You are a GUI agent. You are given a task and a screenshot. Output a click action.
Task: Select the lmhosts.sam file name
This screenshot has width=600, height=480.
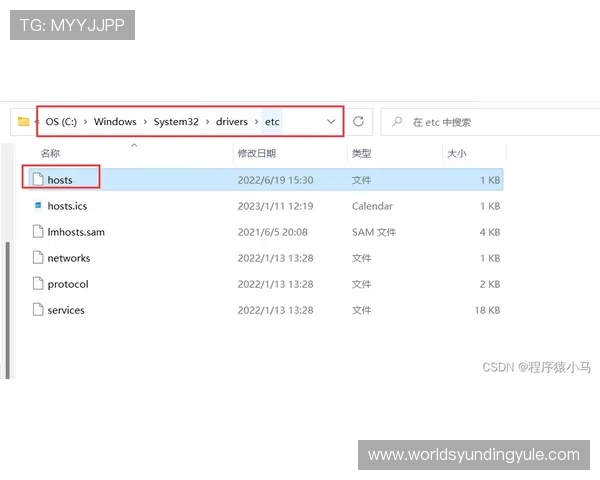click(76, 232)
